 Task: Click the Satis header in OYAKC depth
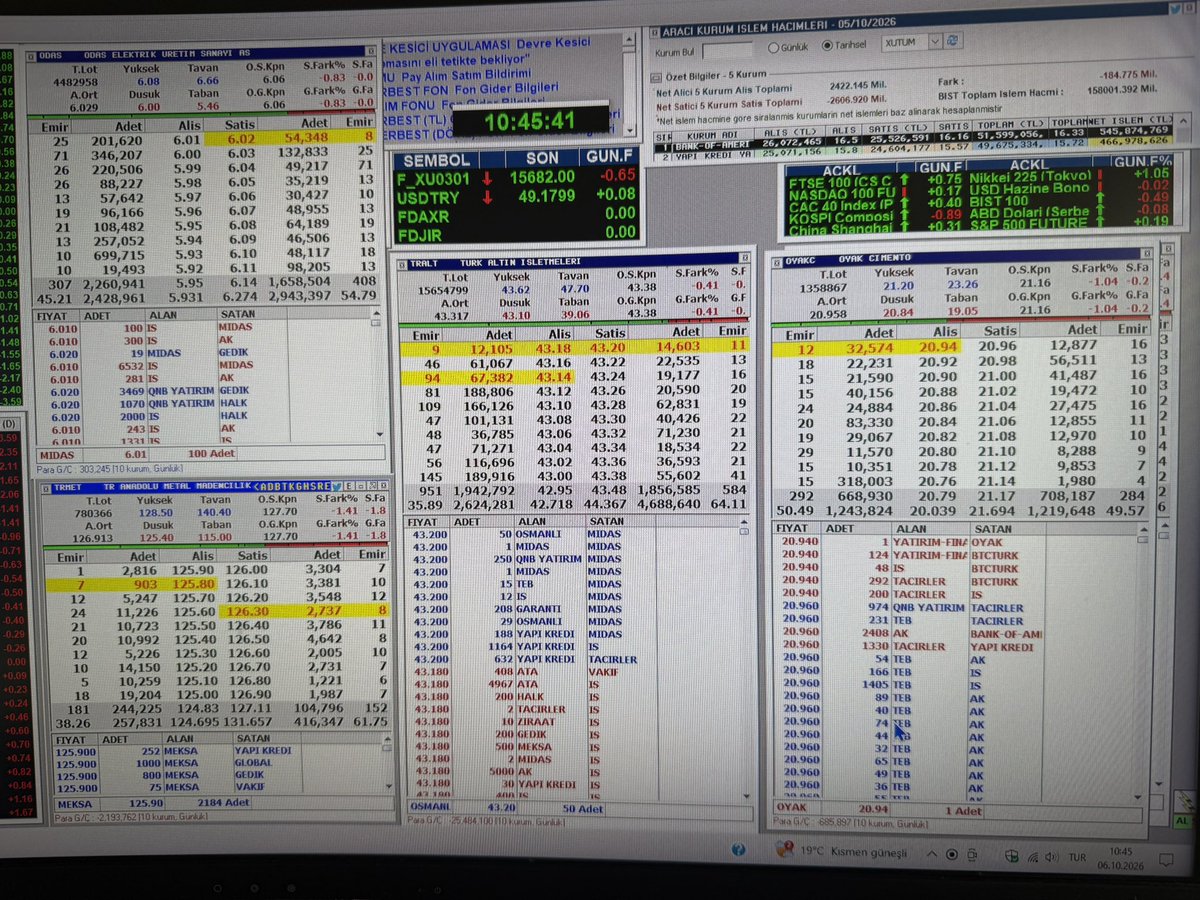click(1000, 331)
